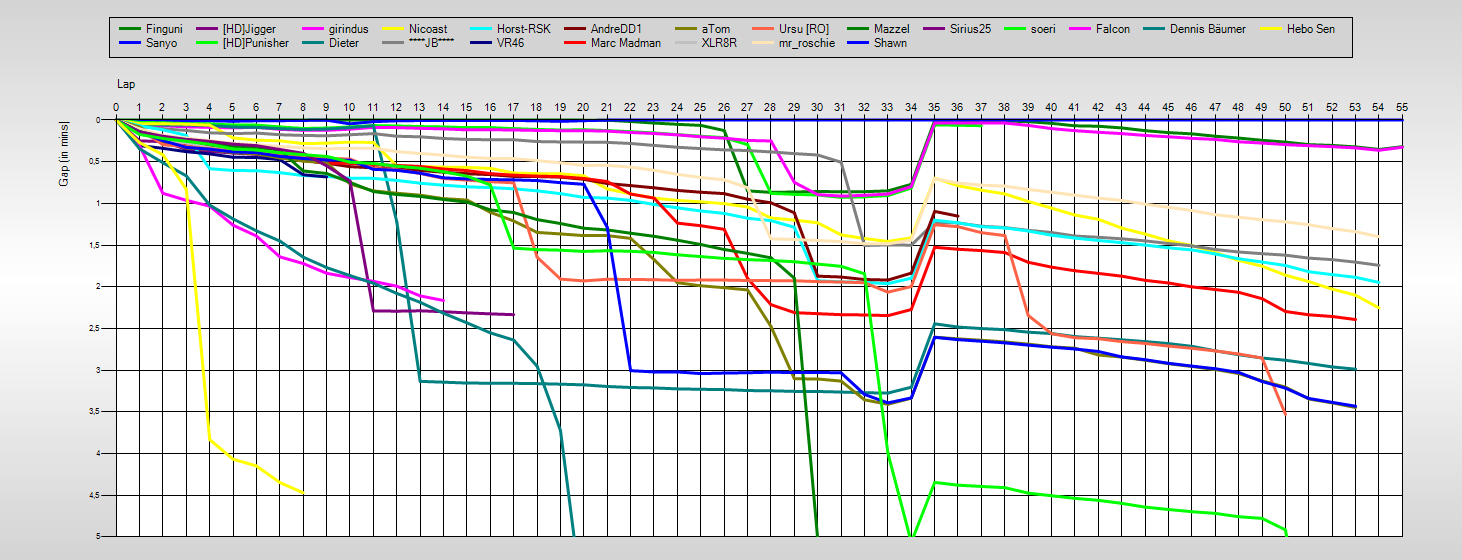The width and height of the screenshot is (1462, 560).
Task: Select mr_roschie in the legend
Action: [805, 43]
